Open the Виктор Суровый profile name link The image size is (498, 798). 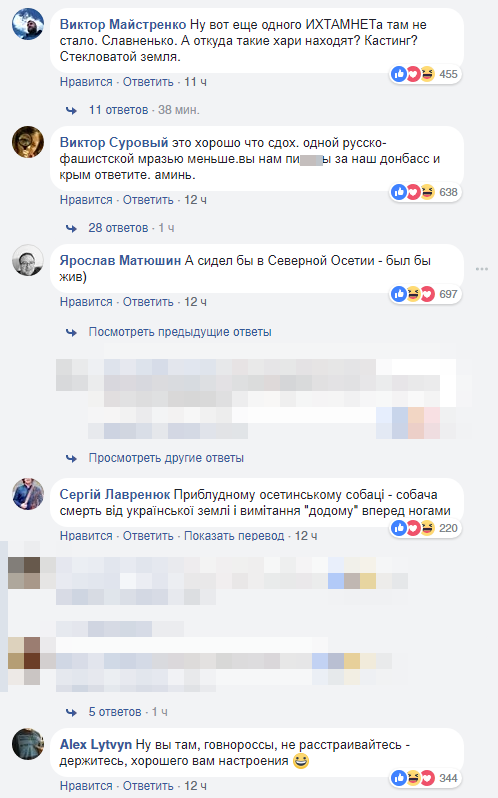coord(114,142)
